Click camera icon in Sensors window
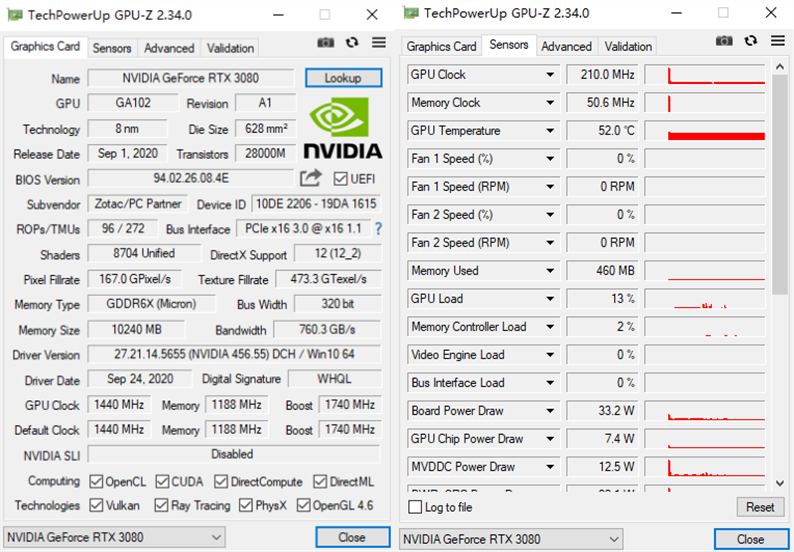 (724, 41)
